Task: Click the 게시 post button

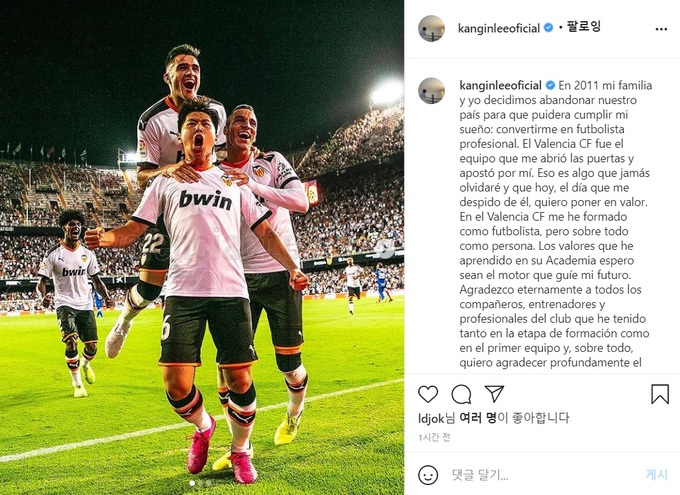Action: [656, 474]
